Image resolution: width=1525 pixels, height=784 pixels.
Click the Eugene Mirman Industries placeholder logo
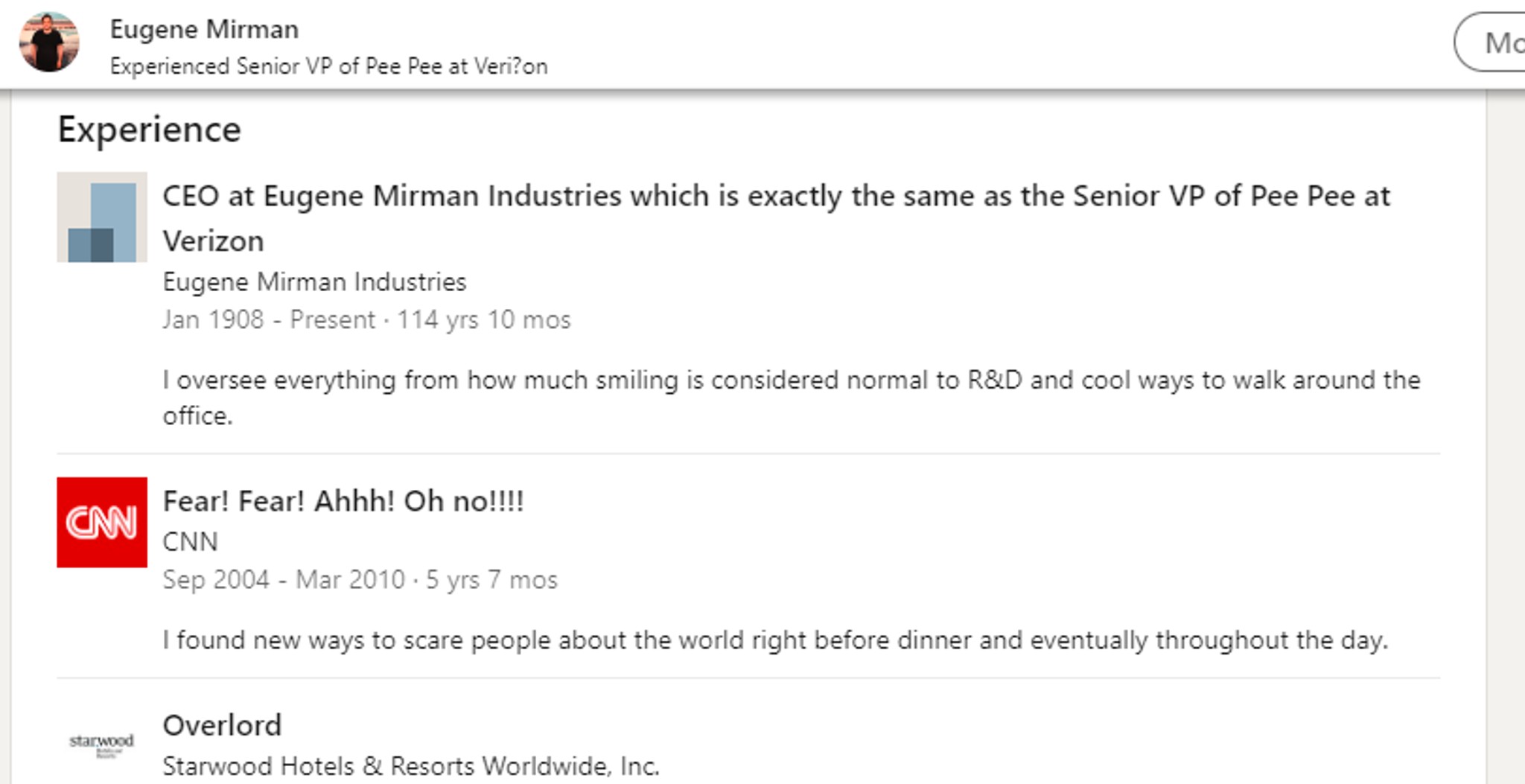click(102, 217)
